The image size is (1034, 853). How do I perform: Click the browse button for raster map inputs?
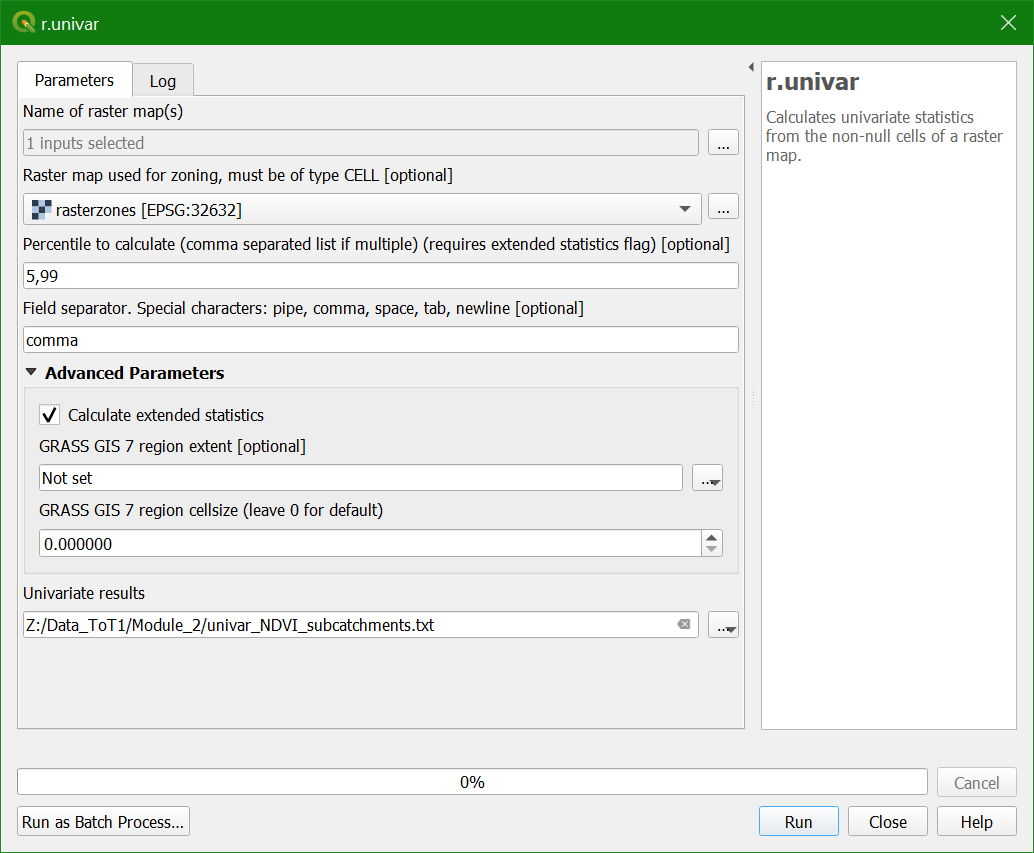pyautogui.click(x=723, y=143)
